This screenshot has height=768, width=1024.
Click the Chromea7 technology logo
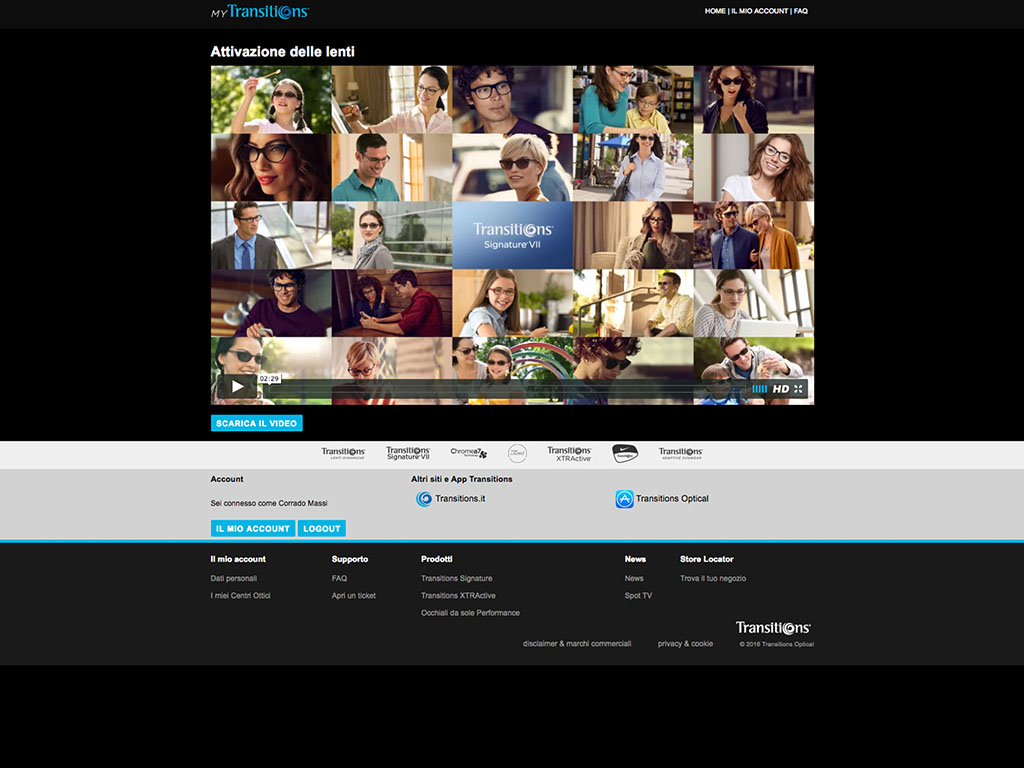click(x=468, y=453)
